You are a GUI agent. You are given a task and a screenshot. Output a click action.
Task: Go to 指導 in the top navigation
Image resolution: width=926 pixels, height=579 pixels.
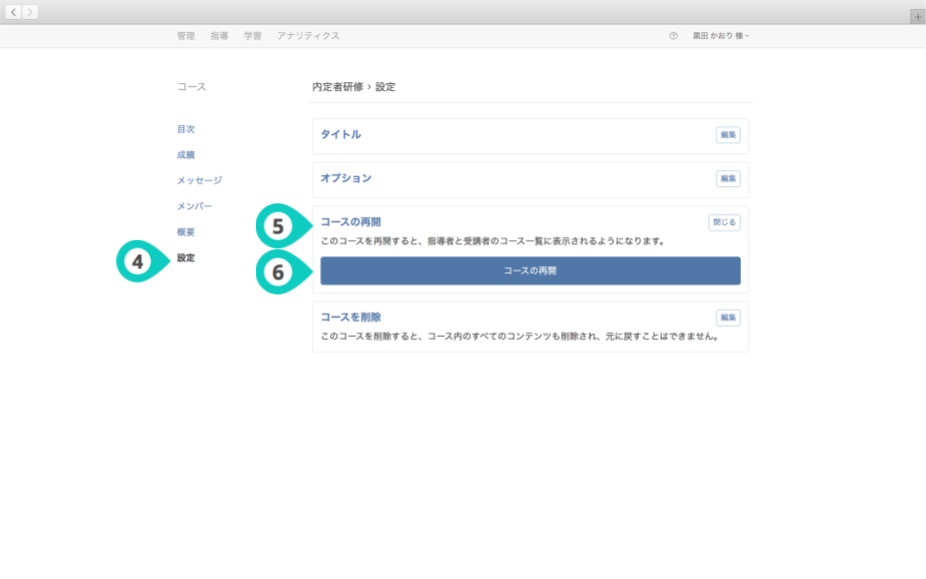219,36
